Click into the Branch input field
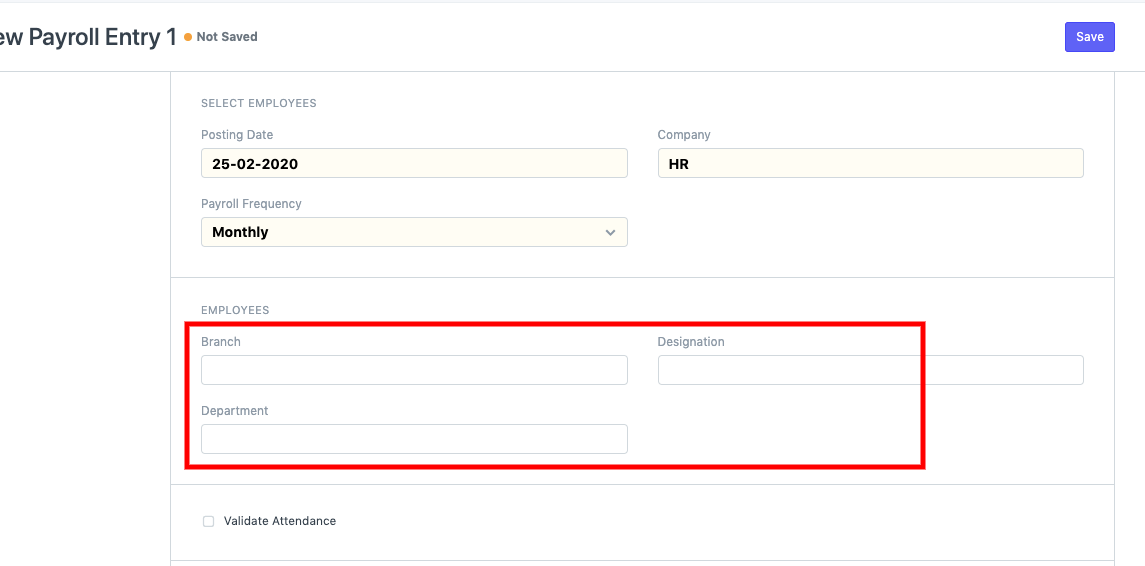The width and height of the screenshot is (1145, 566). [413, 370]
